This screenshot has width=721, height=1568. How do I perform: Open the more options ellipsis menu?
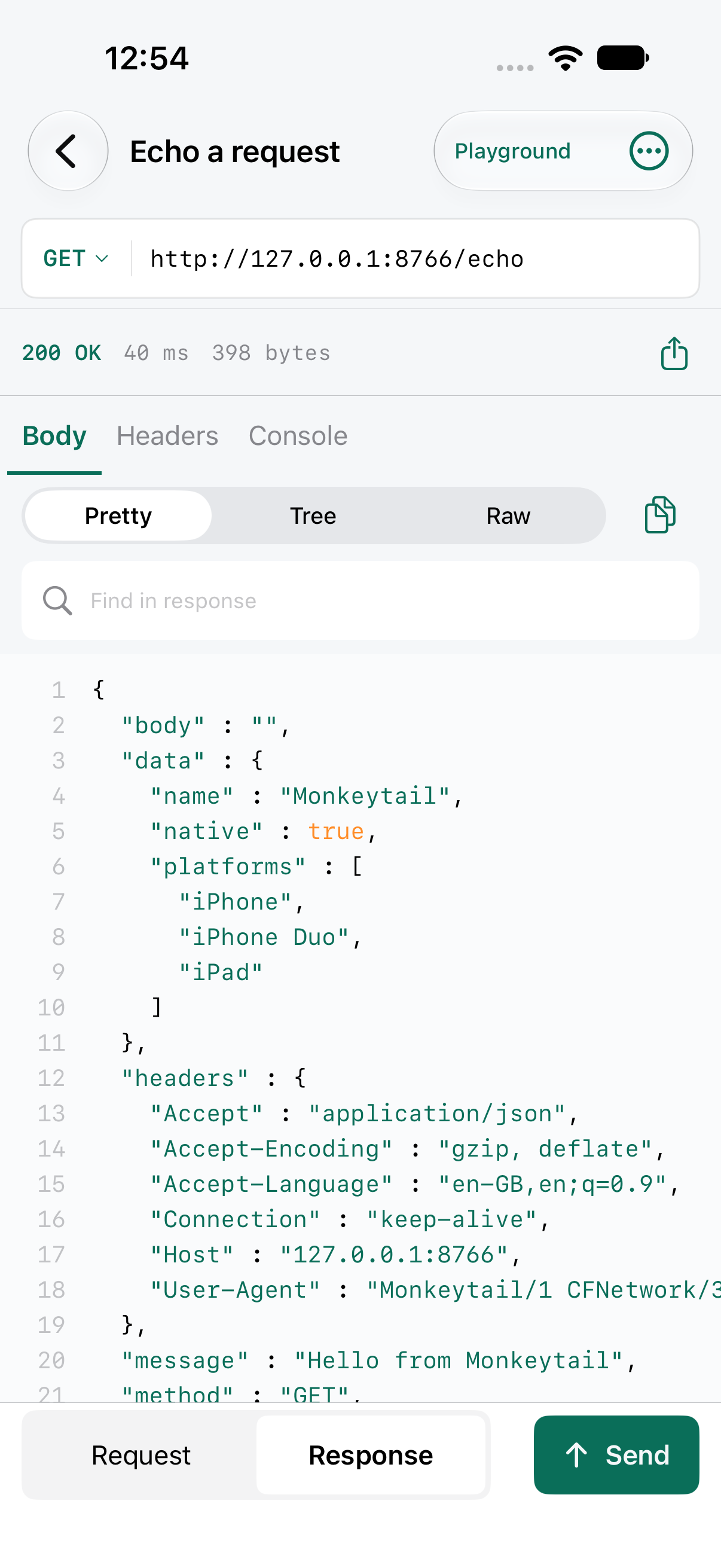coord(649,151)
